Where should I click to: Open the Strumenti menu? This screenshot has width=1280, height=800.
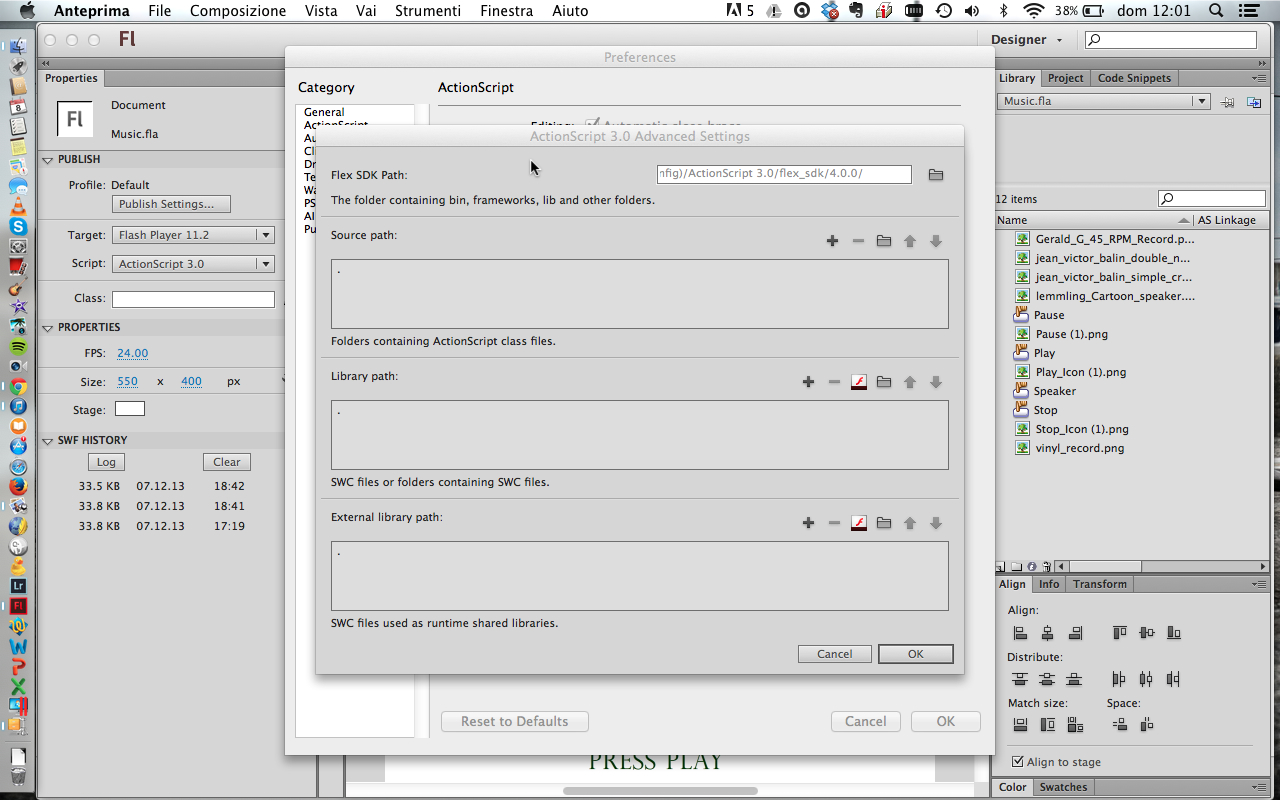[x=428, y=11]
